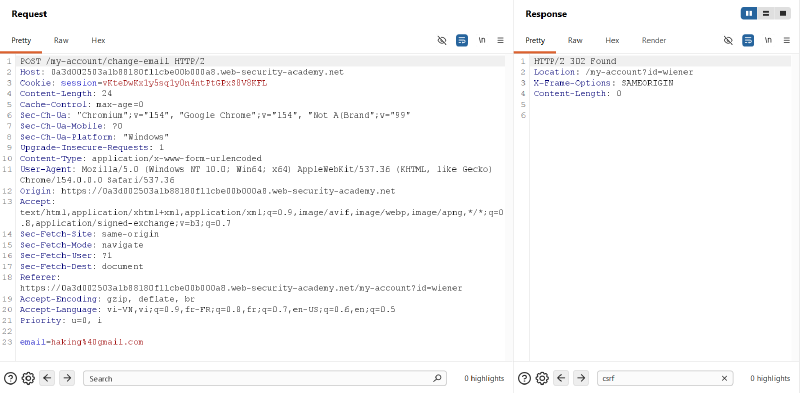The width and height of the screenshot is (800, 393).
Task: Click Request 0 highlights label
Action: [x=484, y=378]
